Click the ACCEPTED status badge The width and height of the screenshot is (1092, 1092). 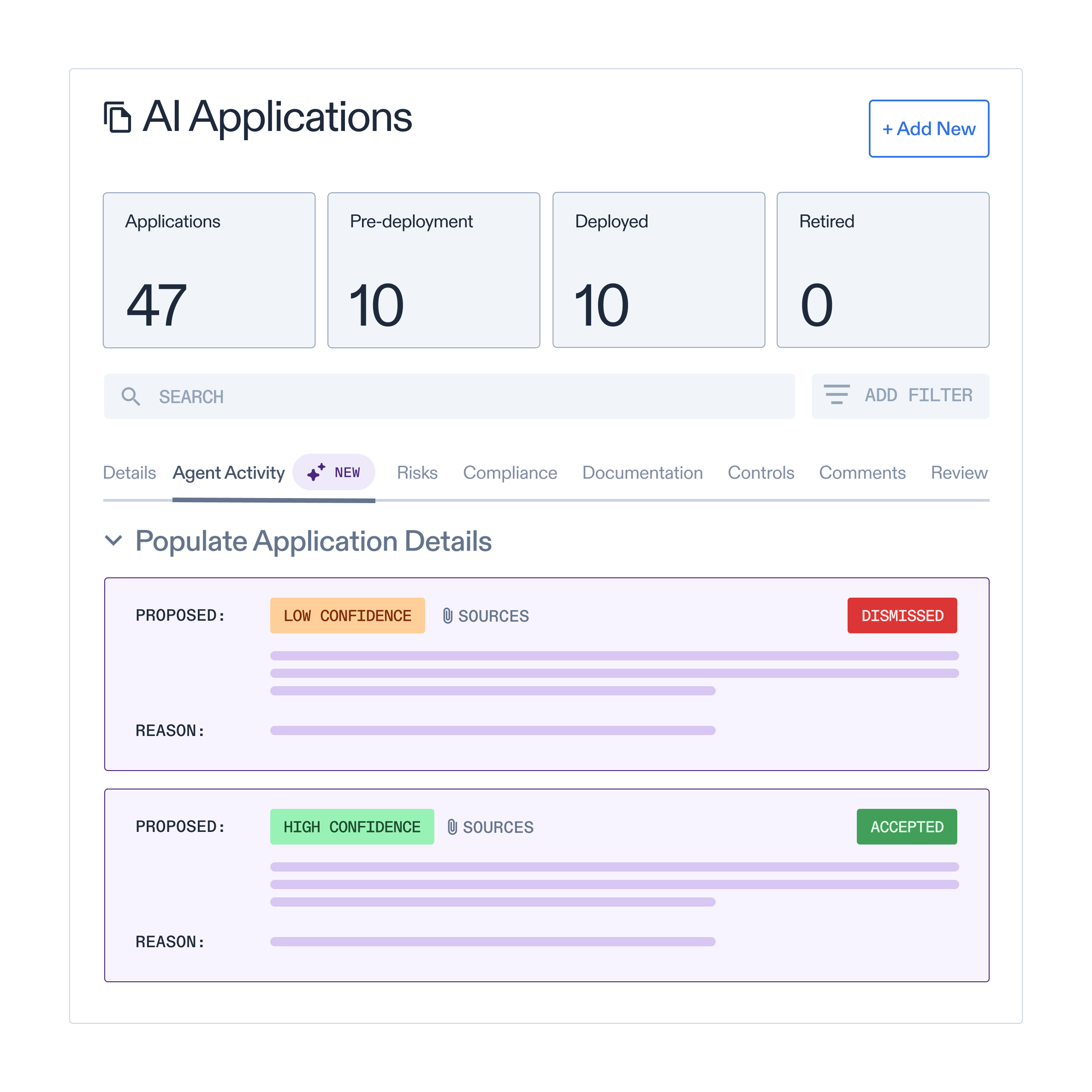[x=907, y=827]
